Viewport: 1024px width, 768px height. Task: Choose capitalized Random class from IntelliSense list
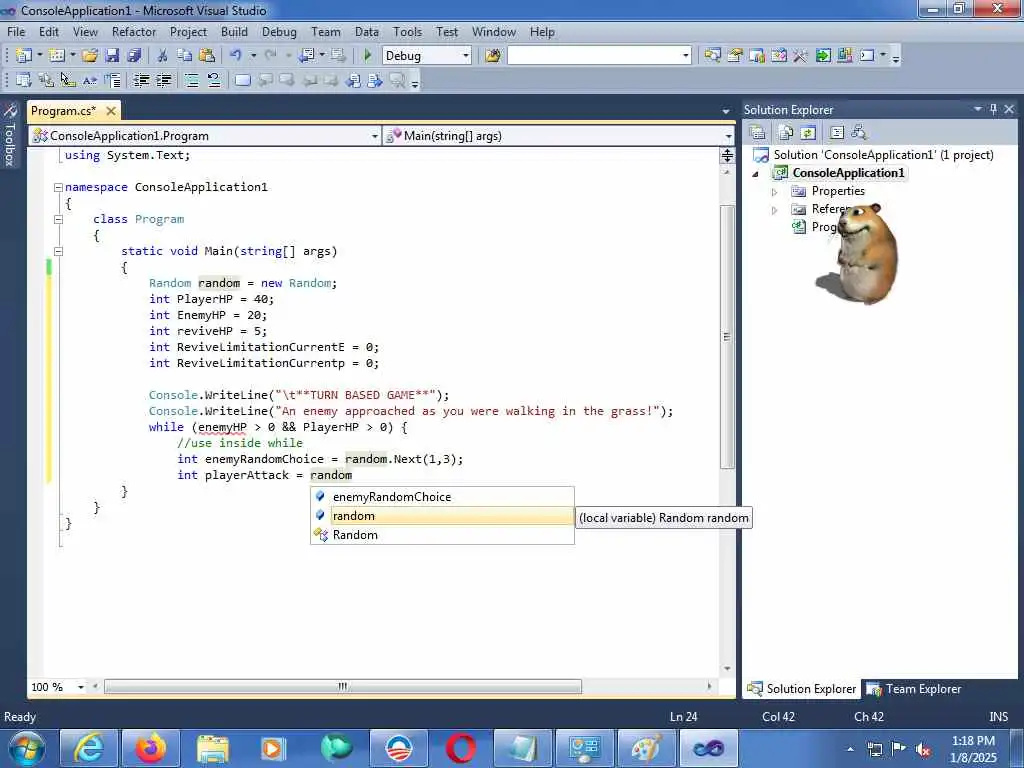[442, 535]
